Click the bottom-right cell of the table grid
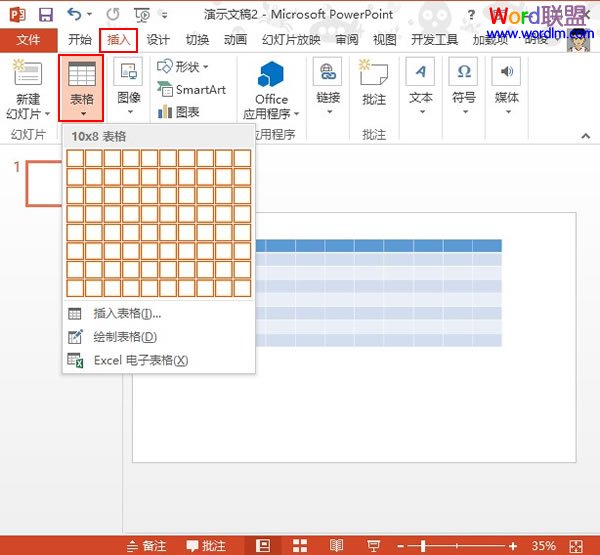Screen dimensions: 600x555 click(x=243, y=288)
